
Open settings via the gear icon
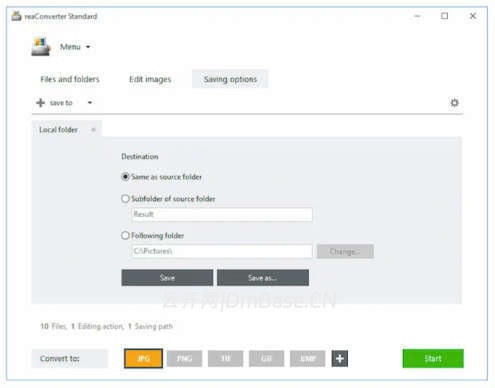(x=454, y=103)
